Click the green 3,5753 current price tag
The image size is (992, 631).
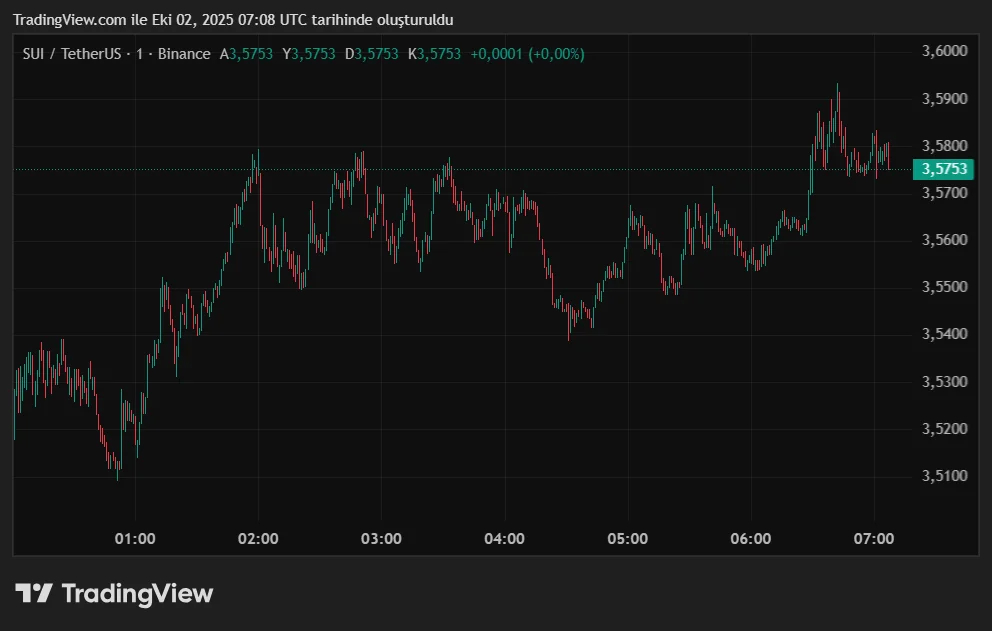[x=944, y=169]
